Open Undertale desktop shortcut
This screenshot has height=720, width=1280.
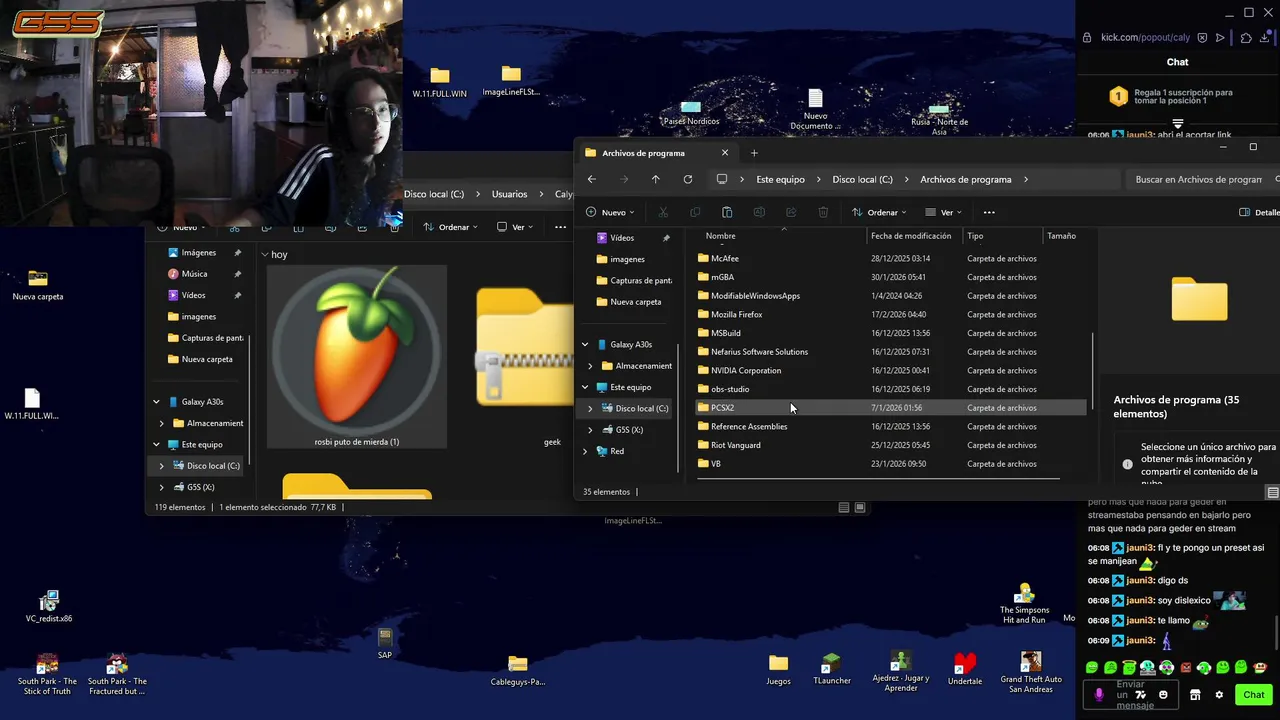point(965,669)
